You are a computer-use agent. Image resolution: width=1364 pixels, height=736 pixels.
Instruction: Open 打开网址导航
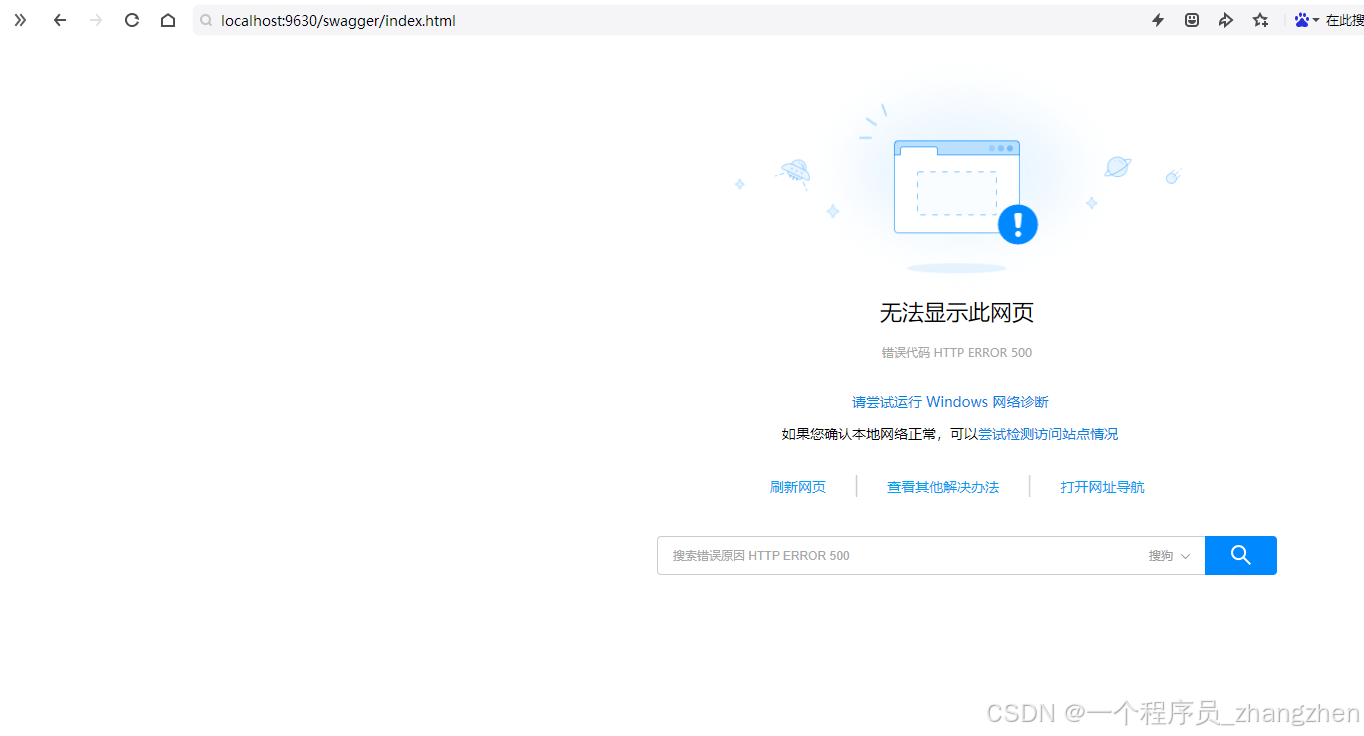pos(1102,486)
